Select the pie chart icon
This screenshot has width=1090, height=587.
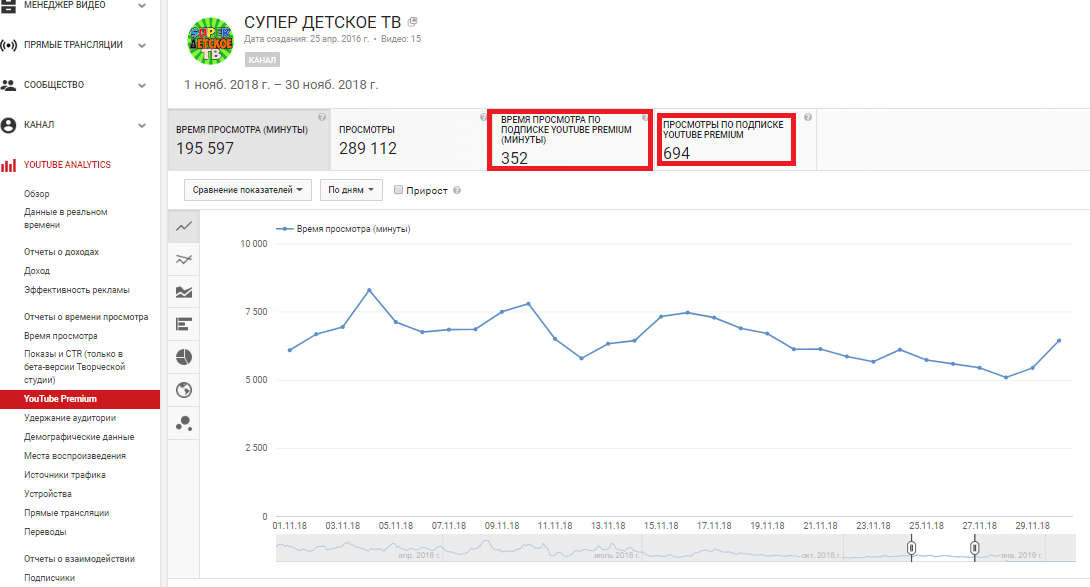pyautogui.click(x=184, y=357)
